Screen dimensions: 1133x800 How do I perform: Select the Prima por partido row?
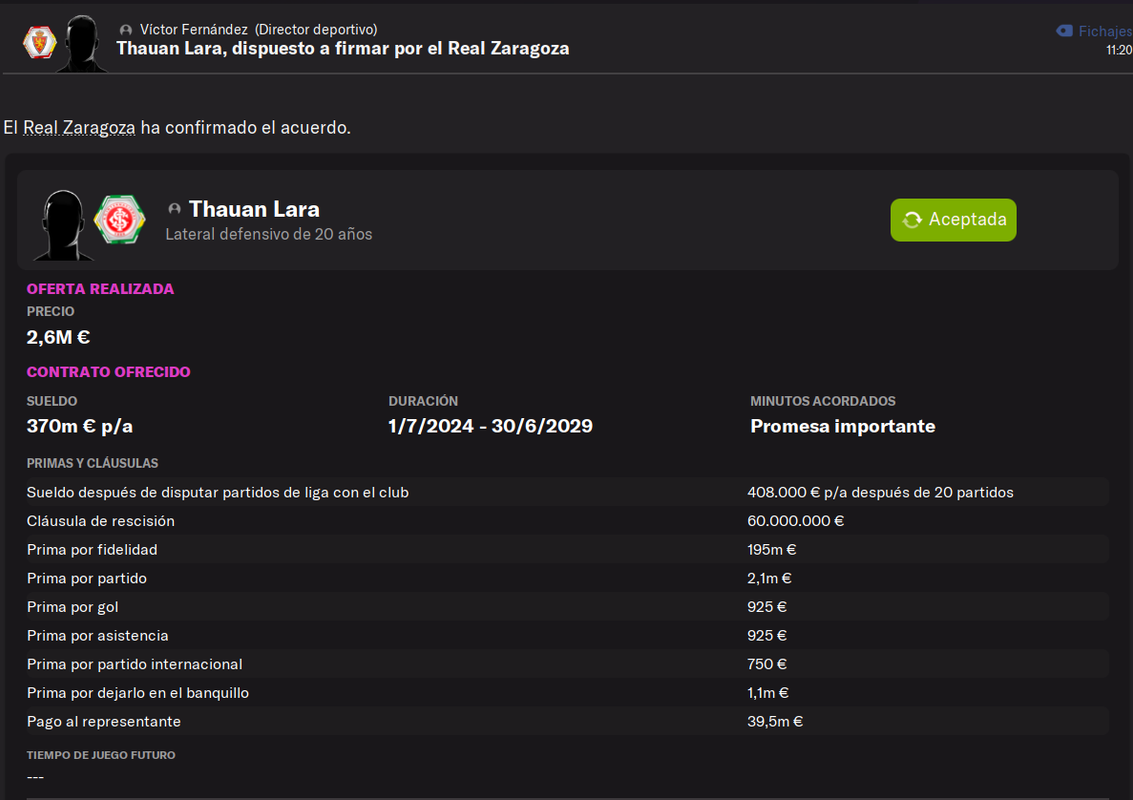(567, 578)
